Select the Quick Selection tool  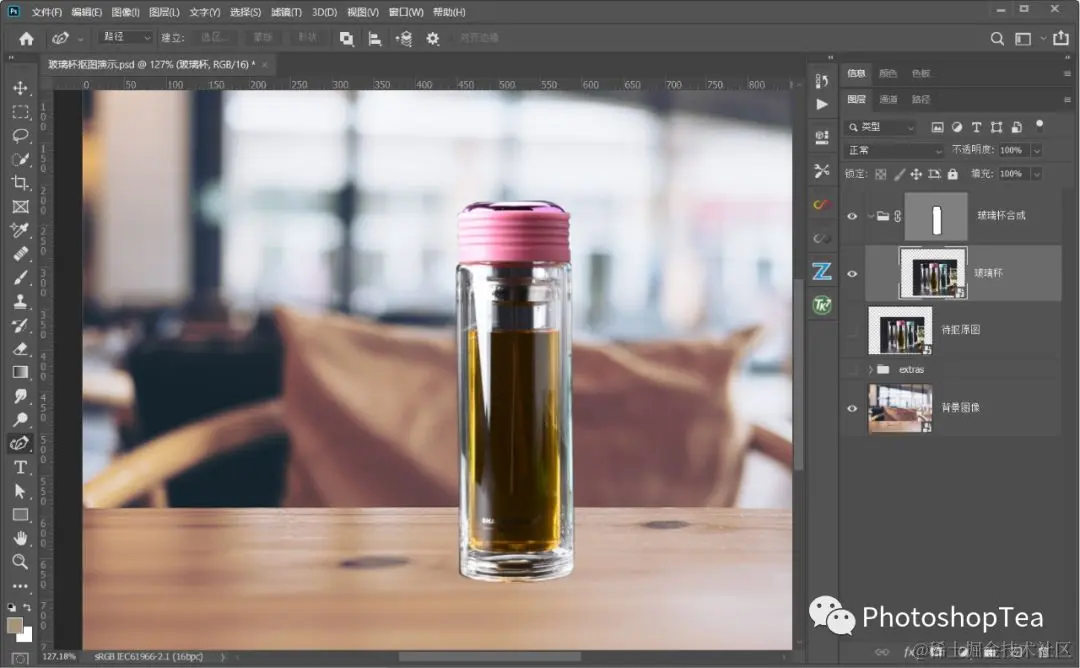[20, 159]
